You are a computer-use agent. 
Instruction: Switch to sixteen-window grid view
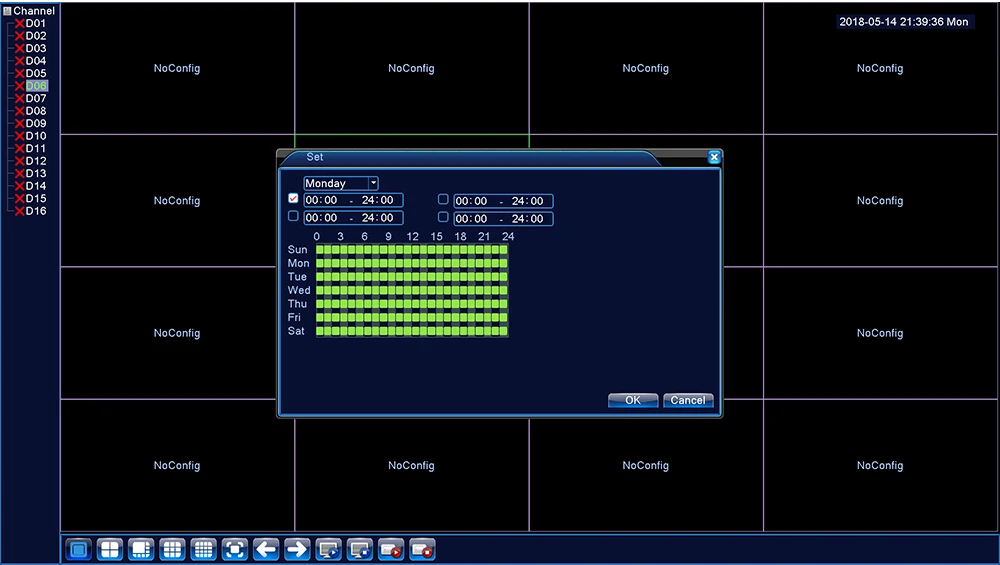pyautogui.click(x=203, y=549)
